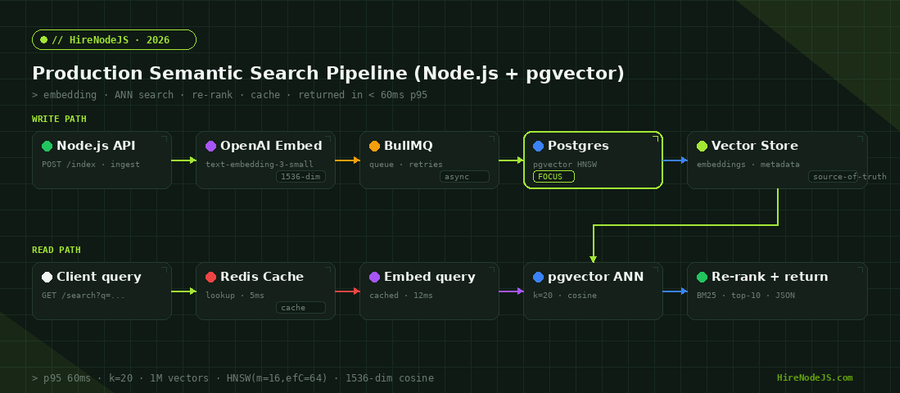Viewport: 900px width, 393px height.
Task: Click the 'embeddings · metadata' text
Action: (748, 165)
